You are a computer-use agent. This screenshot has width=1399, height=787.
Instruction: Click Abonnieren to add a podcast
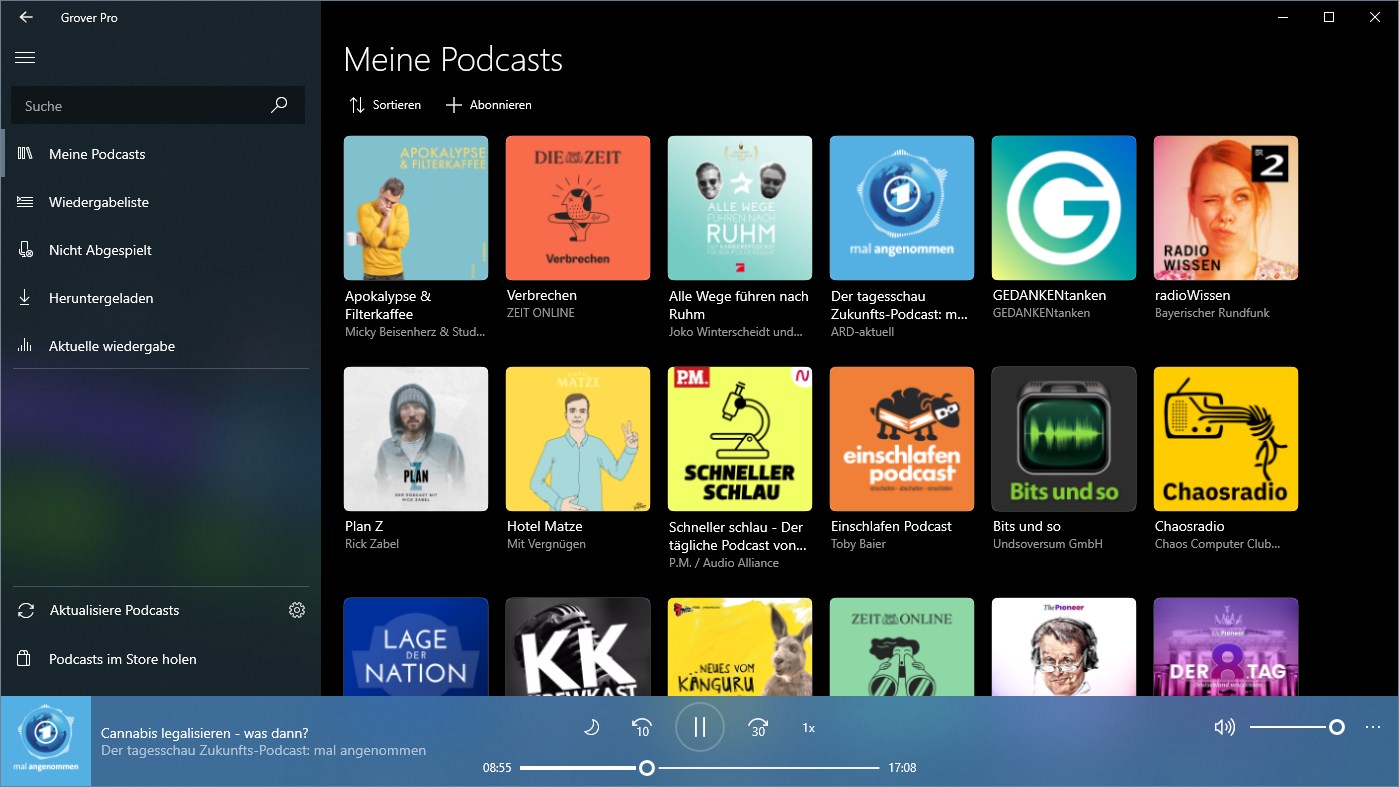489,105
